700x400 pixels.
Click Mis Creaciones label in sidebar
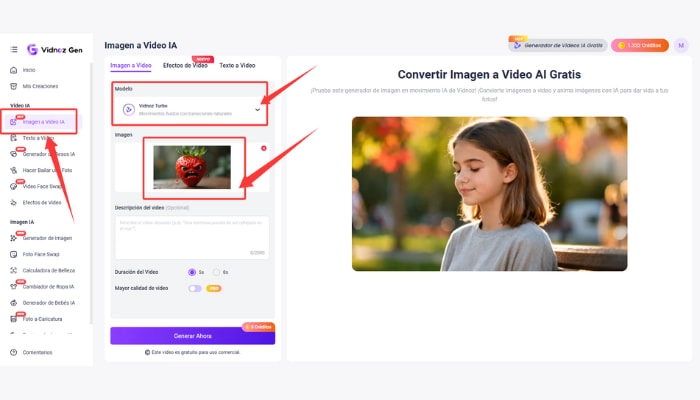(x=40, y=86)
